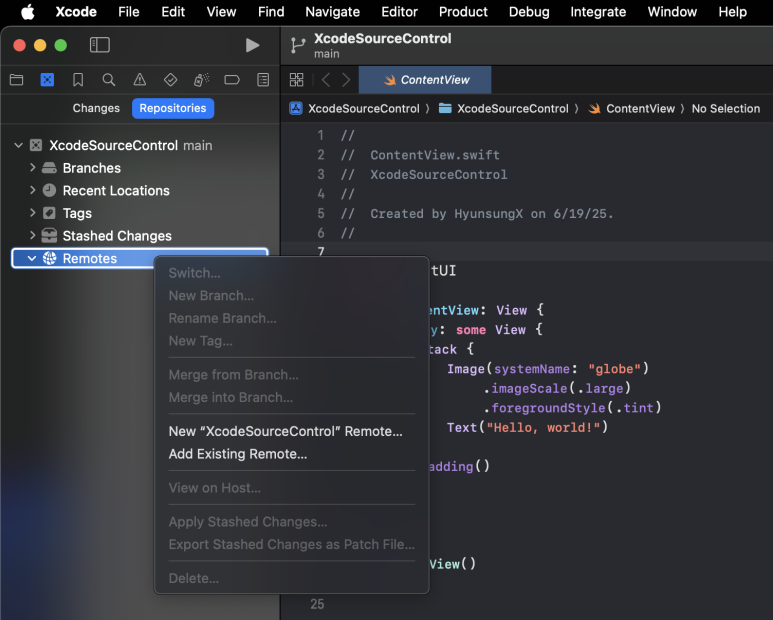The height and width of the screenshot is (620, 773).
Task: Switch to the Changes tab
Action: pos(96,108)
